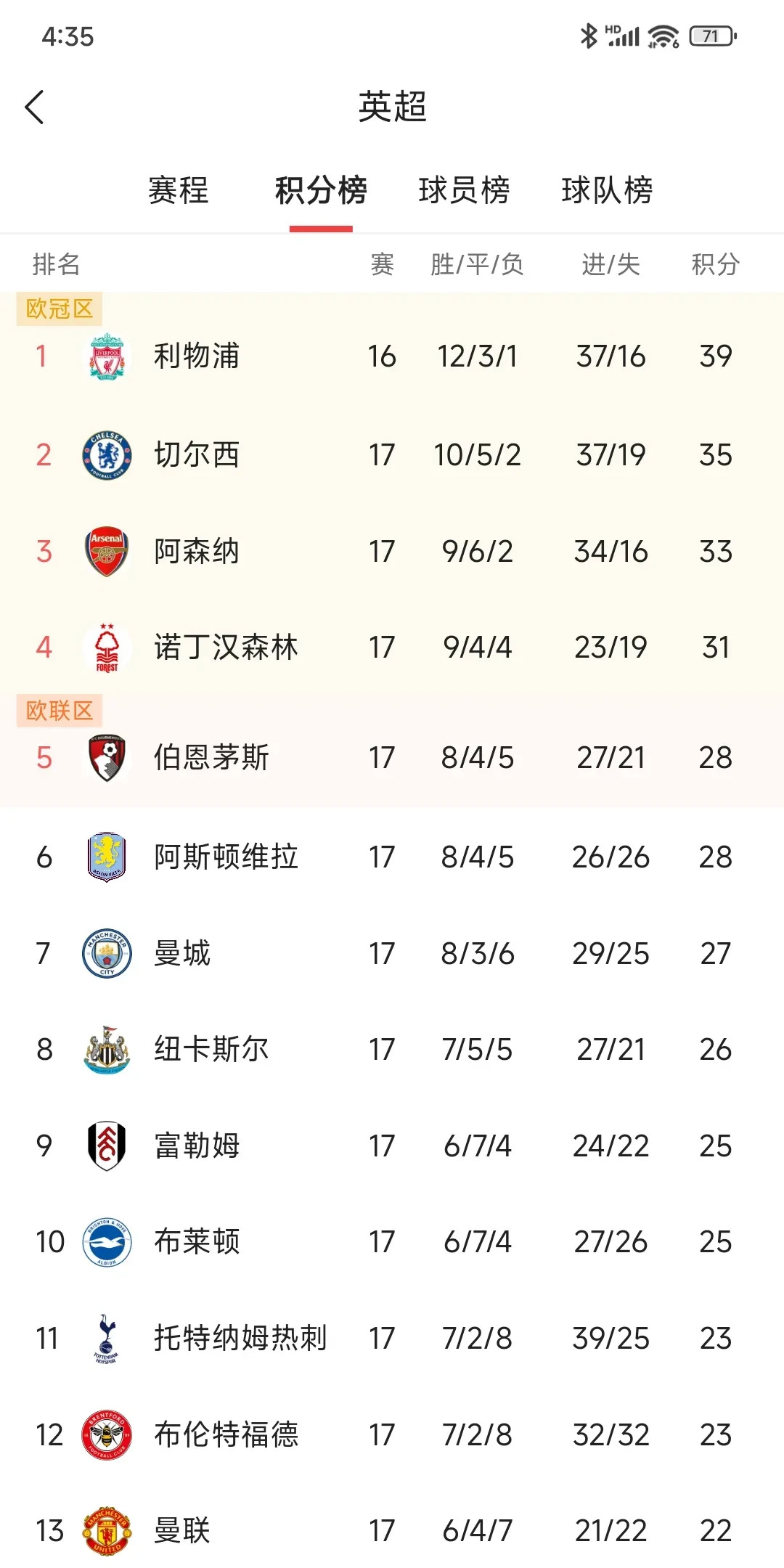Tap the Newcastle United crest
784x1568 pixels.
(107, 1050)
